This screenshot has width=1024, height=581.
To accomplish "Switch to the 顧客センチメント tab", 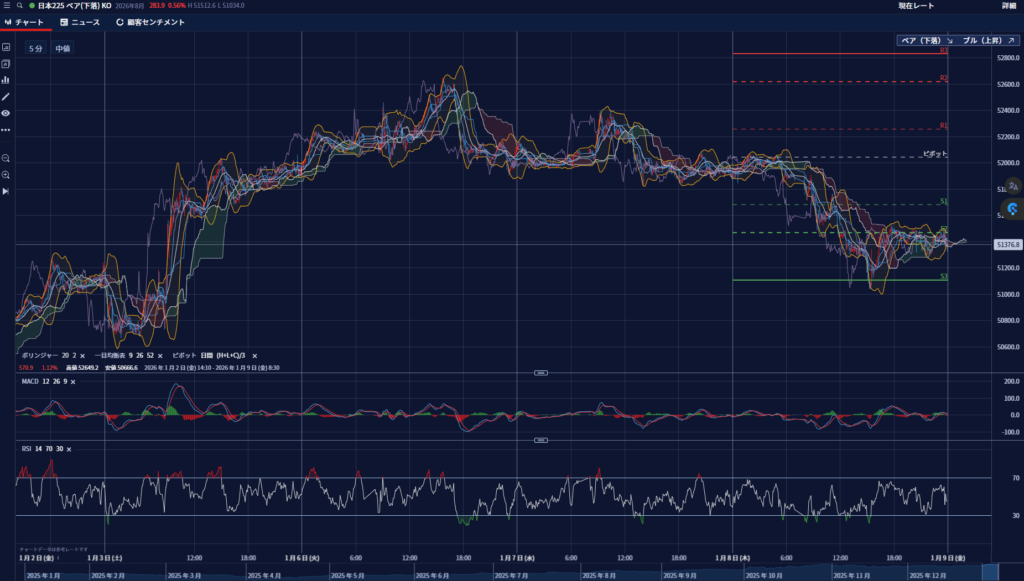I will [x=150, y=22].
